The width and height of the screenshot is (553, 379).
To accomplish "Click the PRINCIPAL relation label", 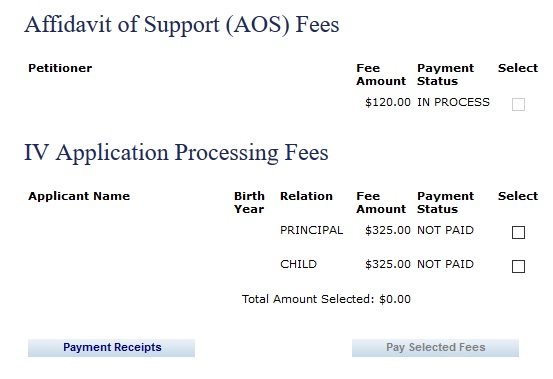I will pos(311,230).
